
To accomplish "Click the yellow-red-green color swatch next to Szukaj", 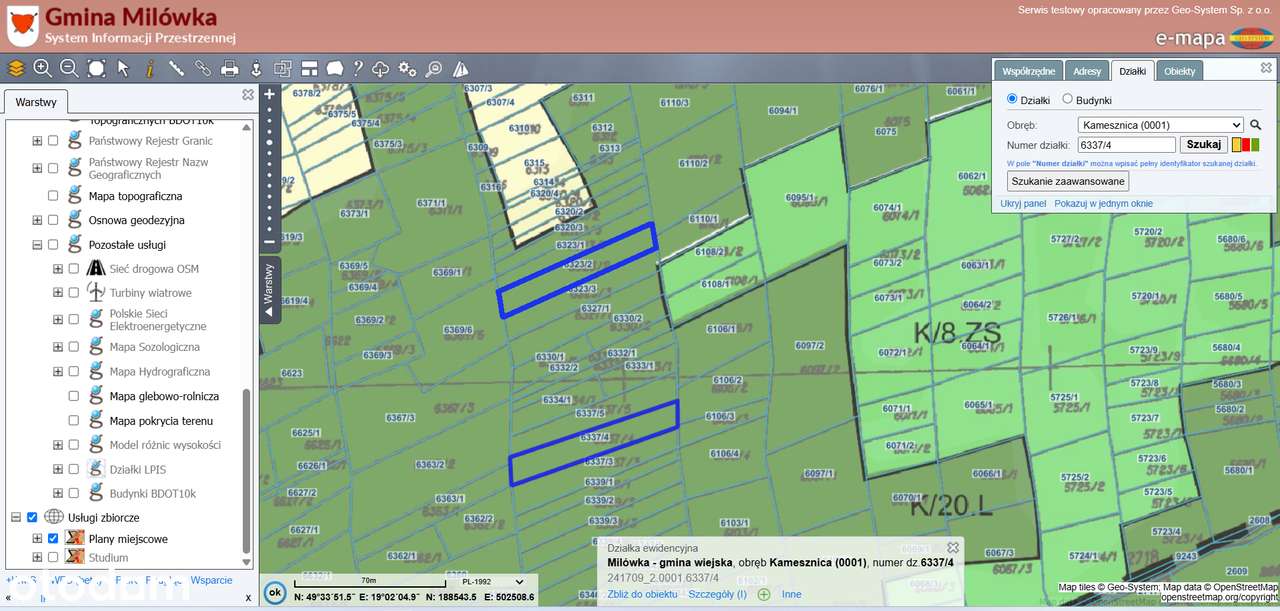I will pyautogui.click(x=1245, y=145).
